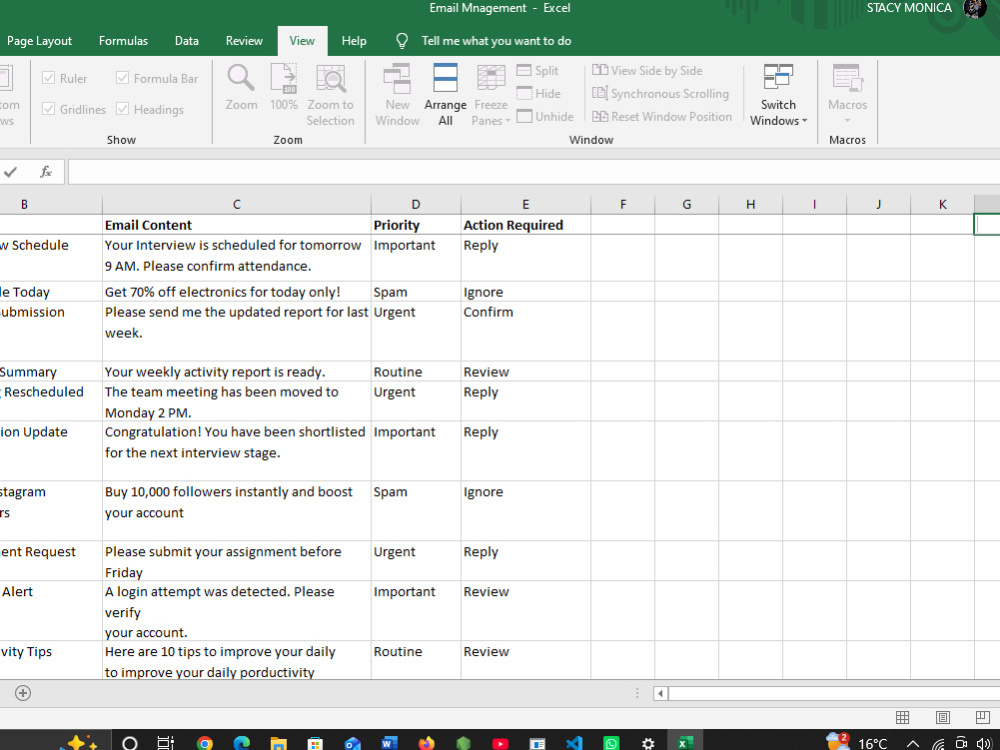The width and height of the screenshot is (1000, 750).
Task: Click View Side by Side
Action: click(647, 71)
